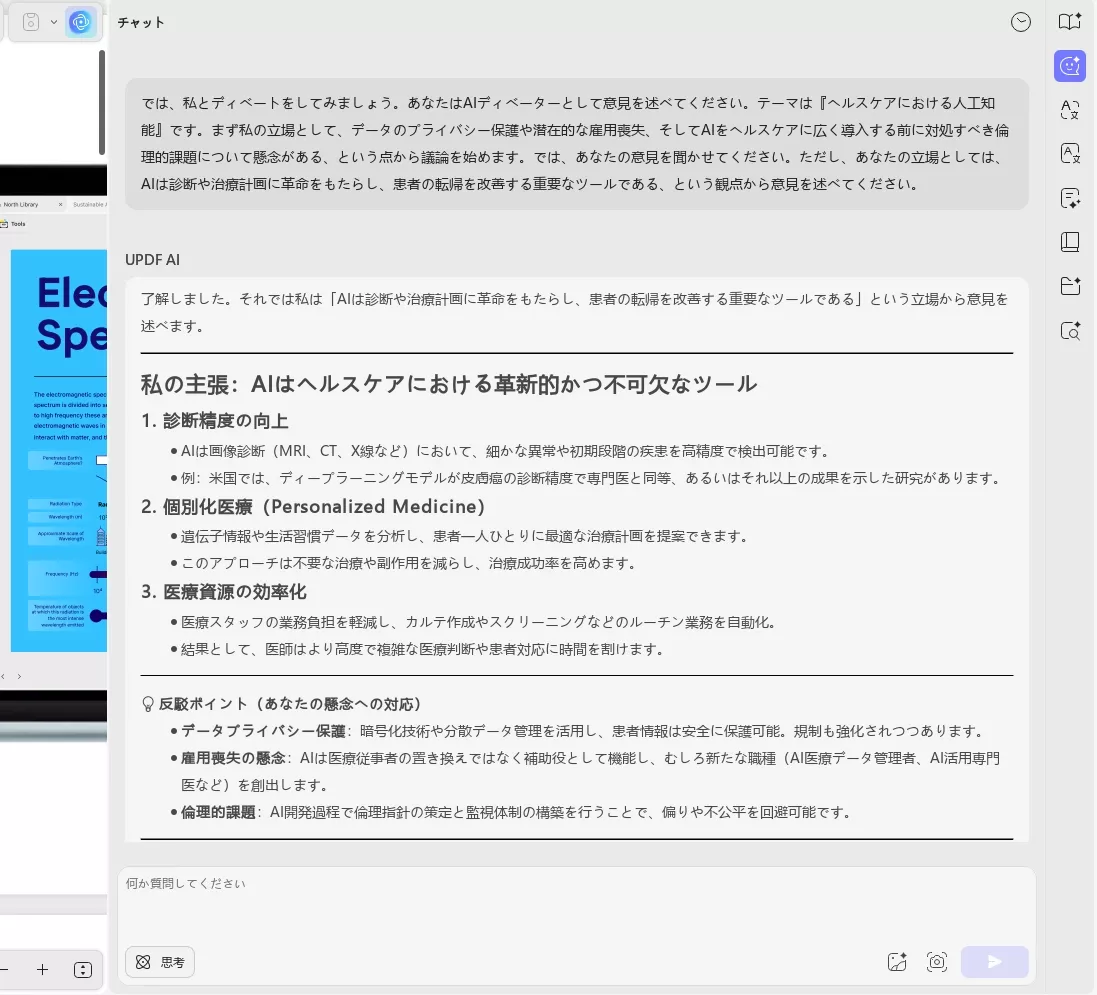
Task: Select the translate icon showing an A and a character
Action: coord(1070,110)
